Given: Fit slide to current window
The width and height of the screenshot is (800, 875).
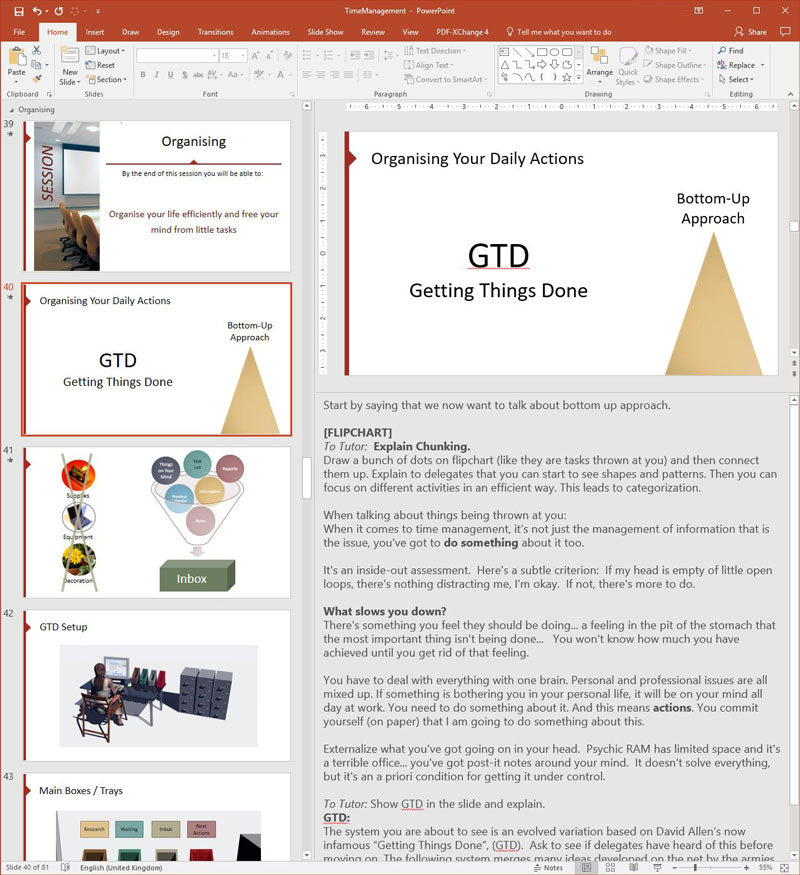Looking at the screenshot, I should (784, 868).
